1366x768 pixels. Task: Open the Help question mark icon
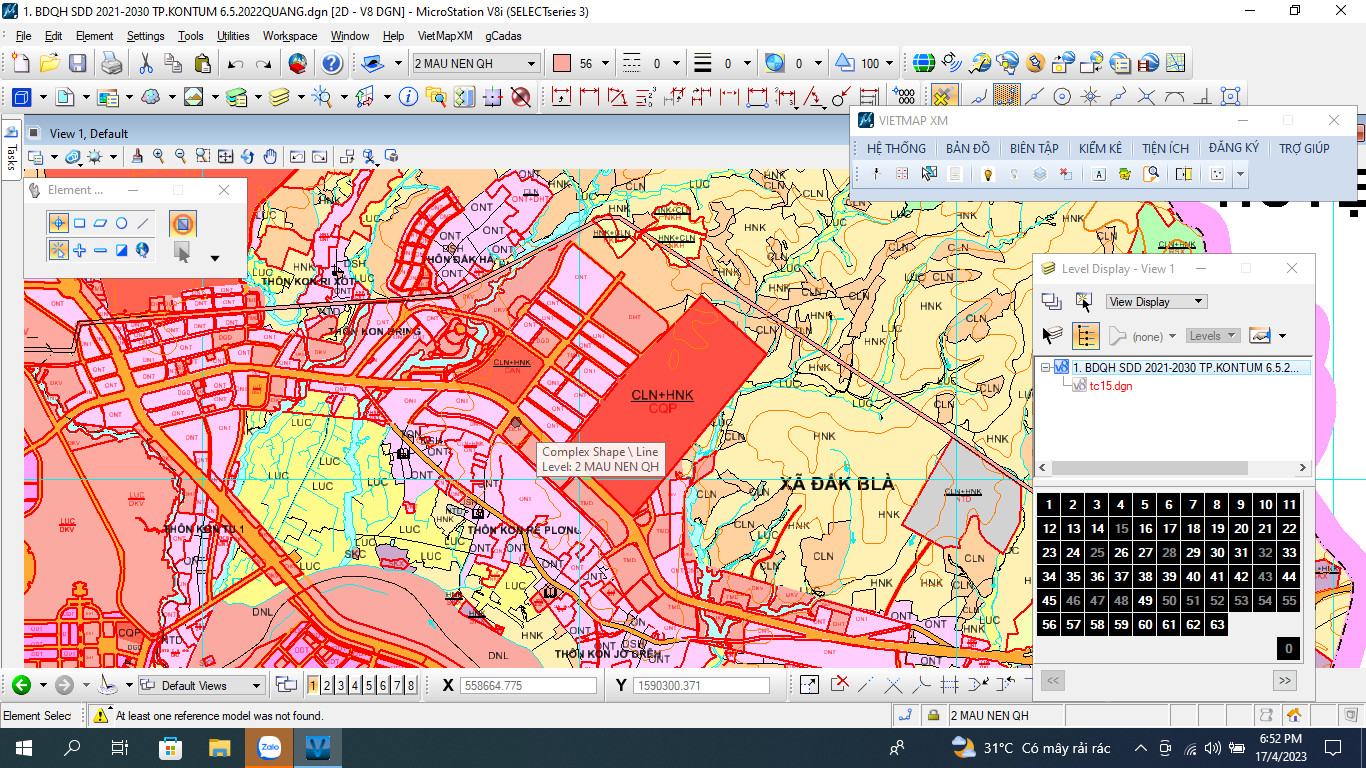[x=331, y=64]
